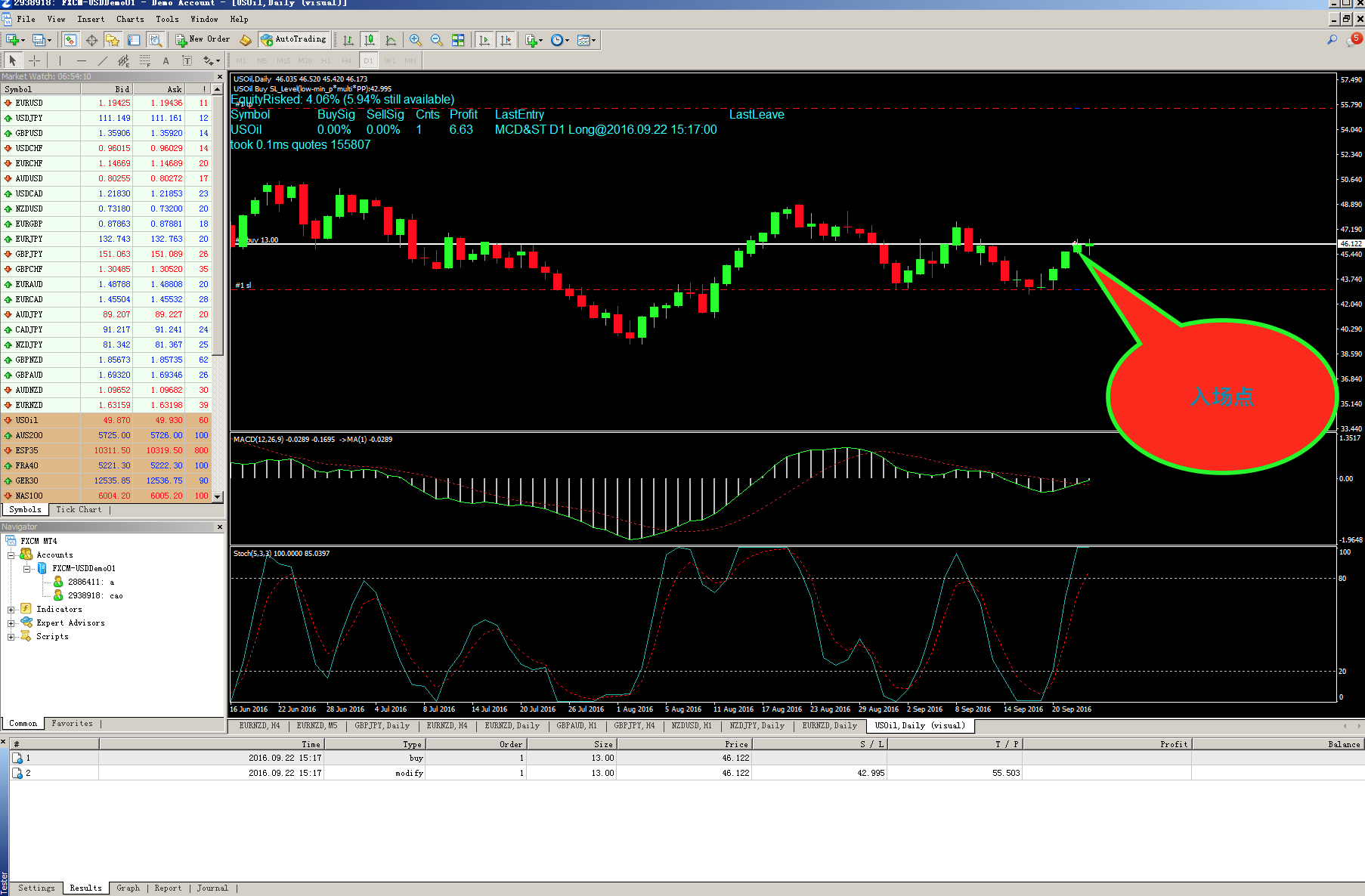
Task: Expand the Indicators tree node
Action: [x=11, y=610]
